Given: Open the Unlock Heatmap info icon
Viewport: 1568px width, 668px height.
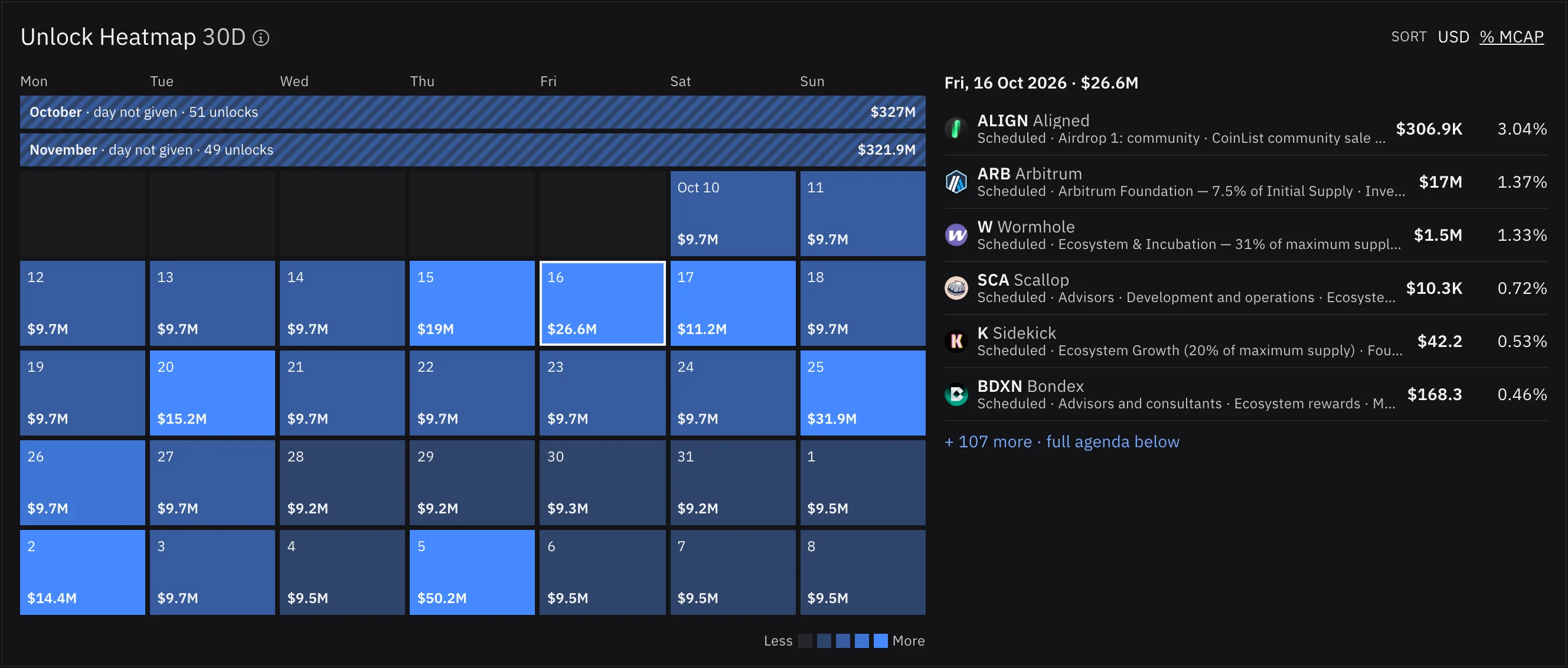Looking at the screenshot, I should pyautogui.click(x=260, y=38).
